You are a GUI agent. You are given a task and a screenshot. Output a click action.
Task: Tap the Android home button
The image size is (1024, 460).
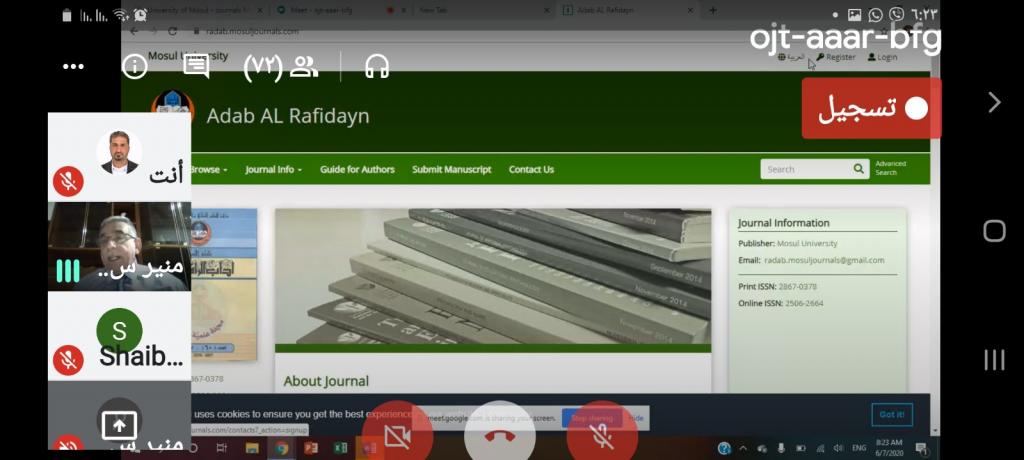click(x=994, y=231)
